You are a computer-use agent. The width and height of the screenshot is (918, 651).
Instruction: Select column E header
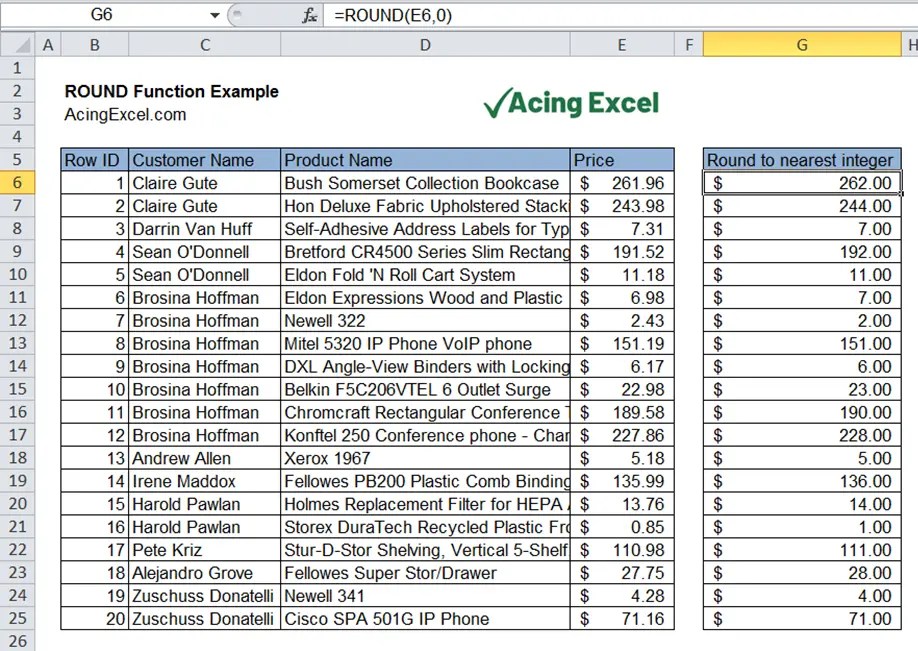pos(622,45)
